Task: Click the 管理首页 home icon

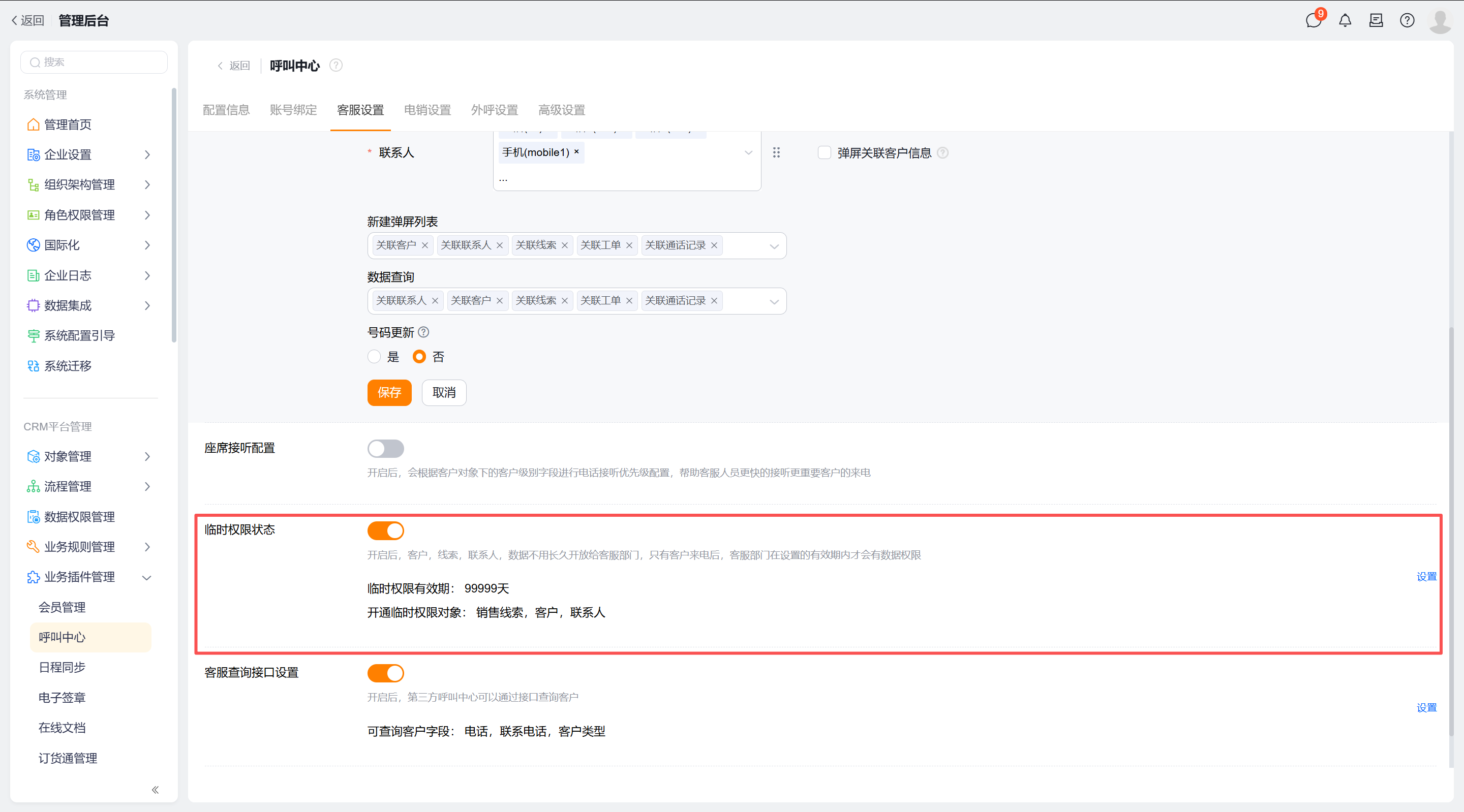Action: tap(34, 124)
